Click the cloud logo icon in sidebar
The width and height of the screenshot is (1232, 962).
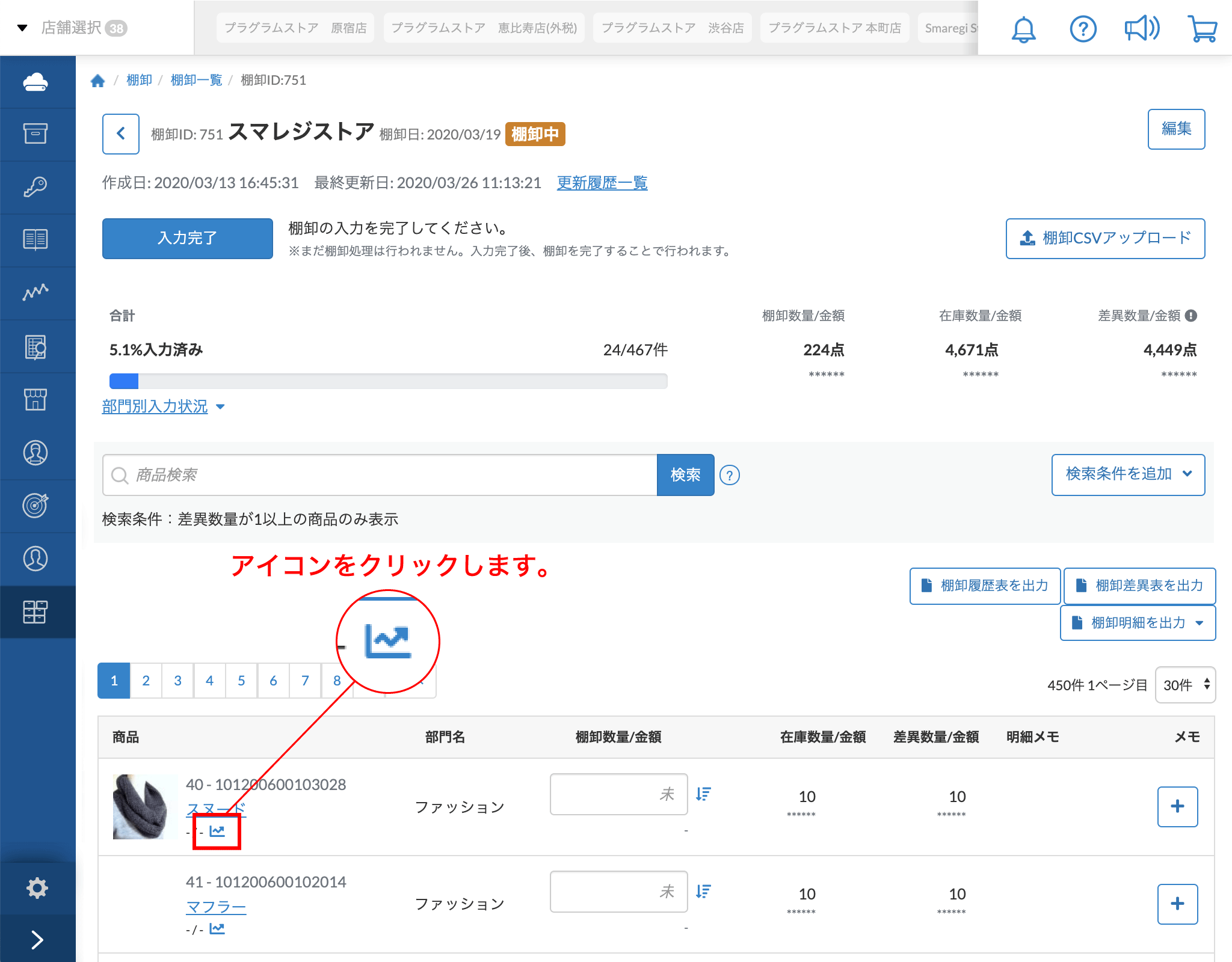pos(35,82)
